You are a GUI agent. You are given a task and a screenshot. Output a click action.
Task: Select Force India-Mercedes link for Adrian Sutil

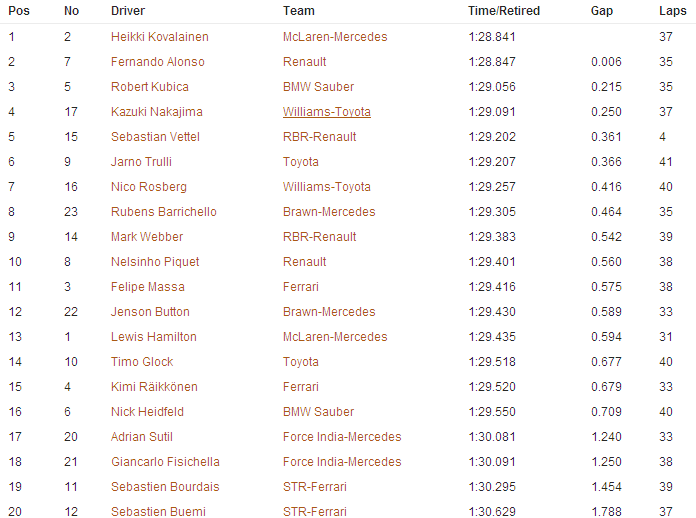342,437
